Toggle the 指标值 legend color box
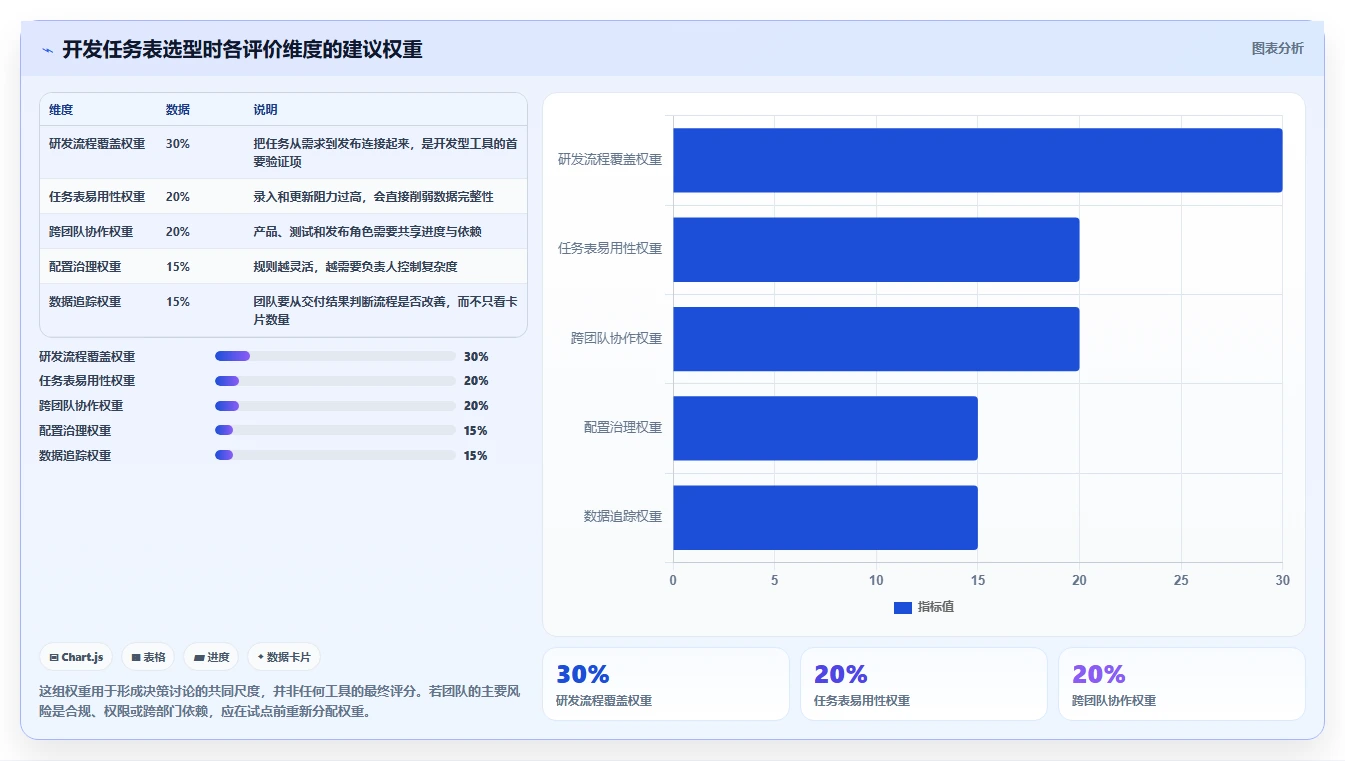 pos(902,607)
